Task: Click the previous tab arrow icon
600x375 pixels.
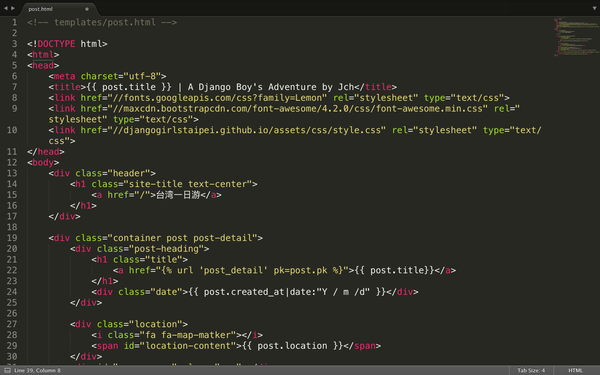Action: [x=6, y=8]
